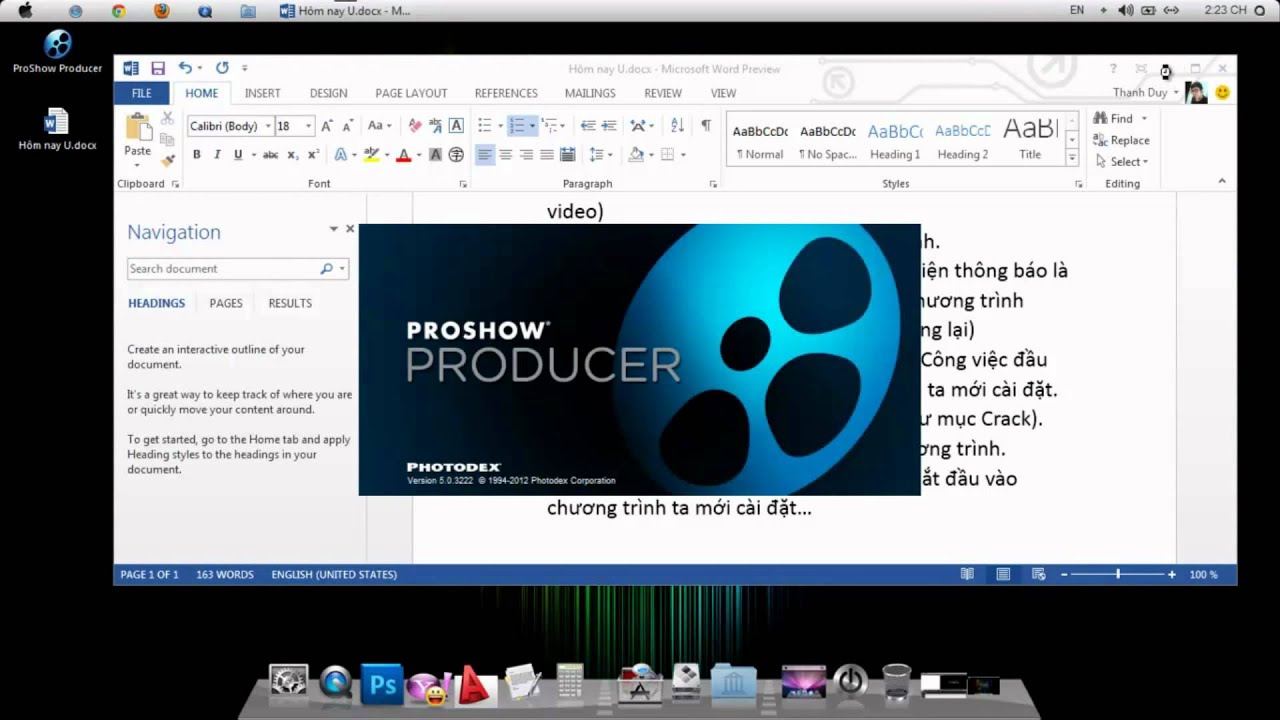This screenshot has height=720, width=1280.
Task: Save the document using the floppy disk icon
Action: pos(158,68)
